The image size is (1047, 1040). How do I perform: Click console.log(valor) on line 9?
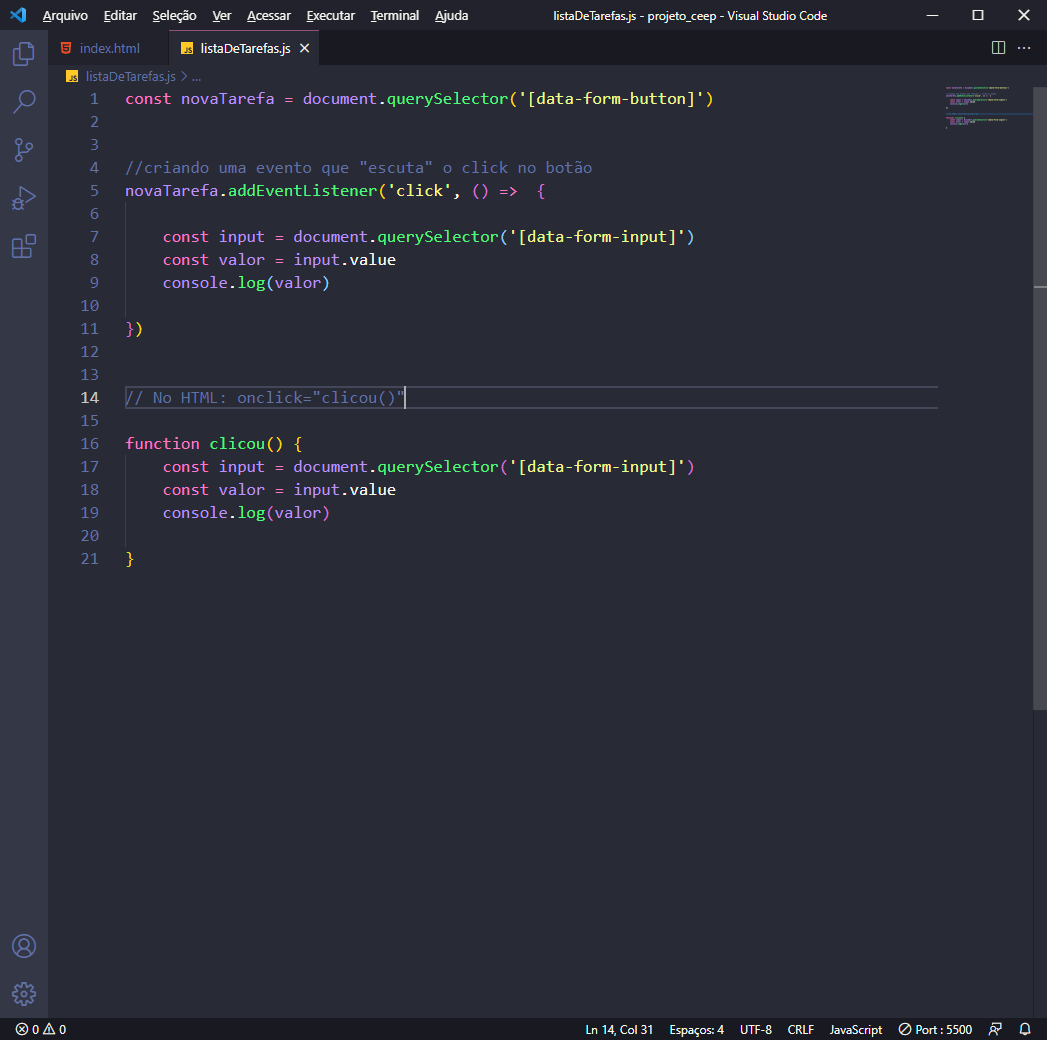(x=246, y=283)
